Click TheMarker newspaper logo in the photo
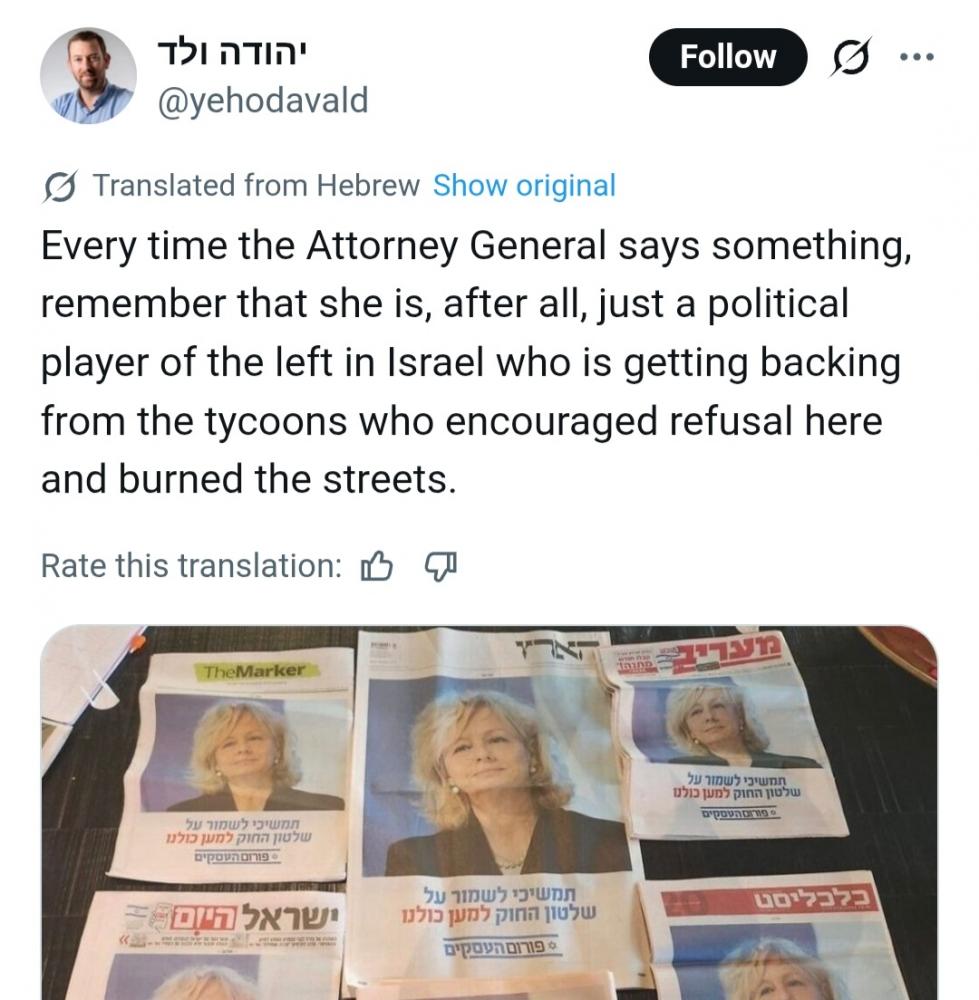Image resolution: width=979 pixels, height=1000 pixels. (255, 671)
